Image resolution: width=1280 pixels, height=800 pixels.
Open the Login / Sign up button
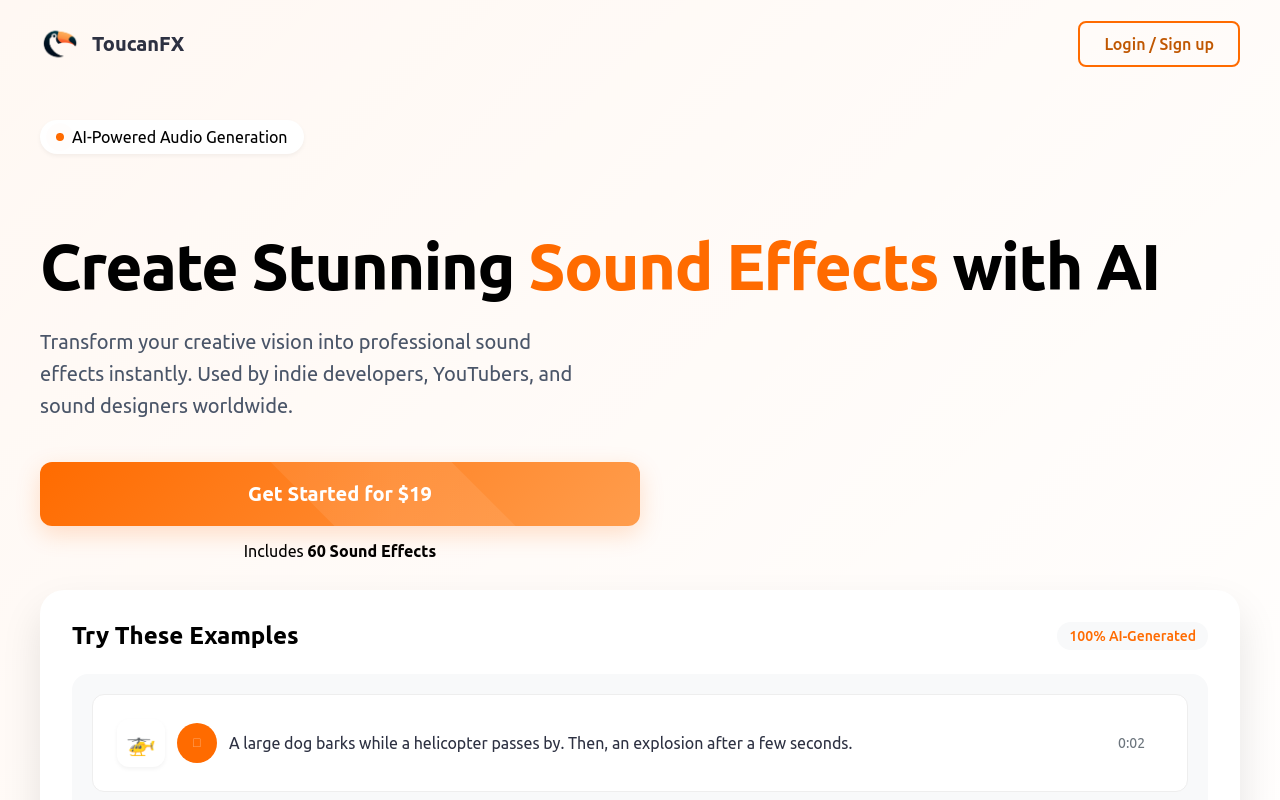[x=1159, y=44]
